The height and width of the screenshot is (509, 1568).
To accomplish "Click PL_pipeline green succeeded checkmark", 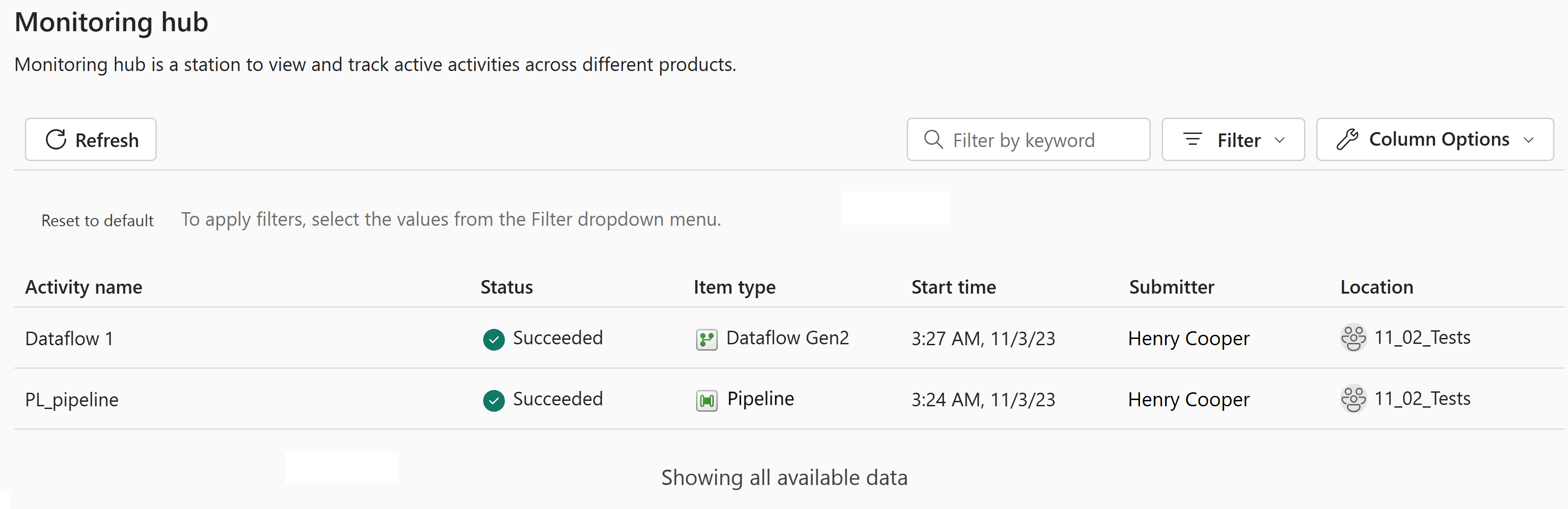I will pyautogui.click(x=494, y=400).
